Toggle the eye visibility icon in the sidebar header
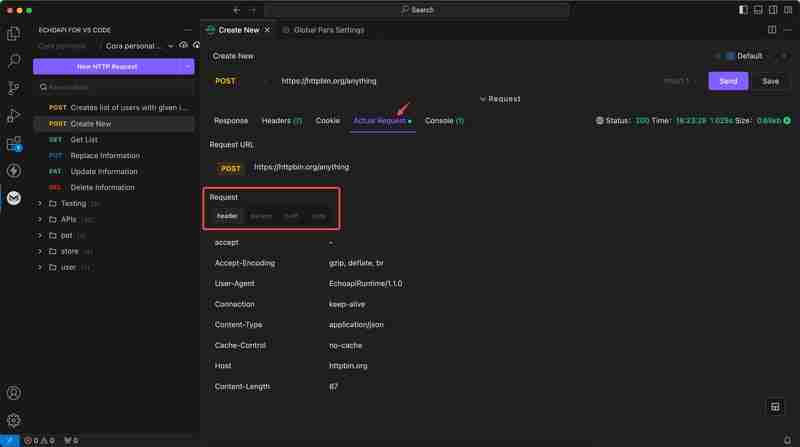800x447 pixels. point(183,45)
